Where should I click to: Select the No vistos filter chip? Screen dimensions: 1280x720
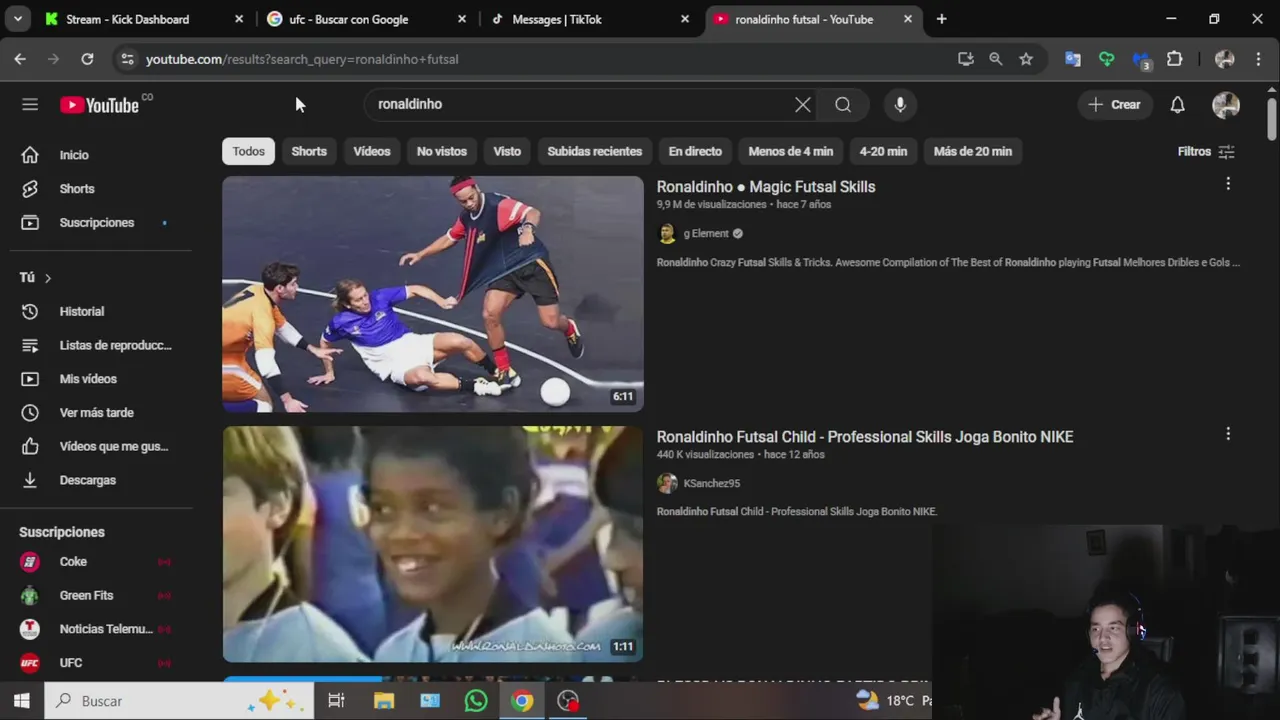click(442, 151)
